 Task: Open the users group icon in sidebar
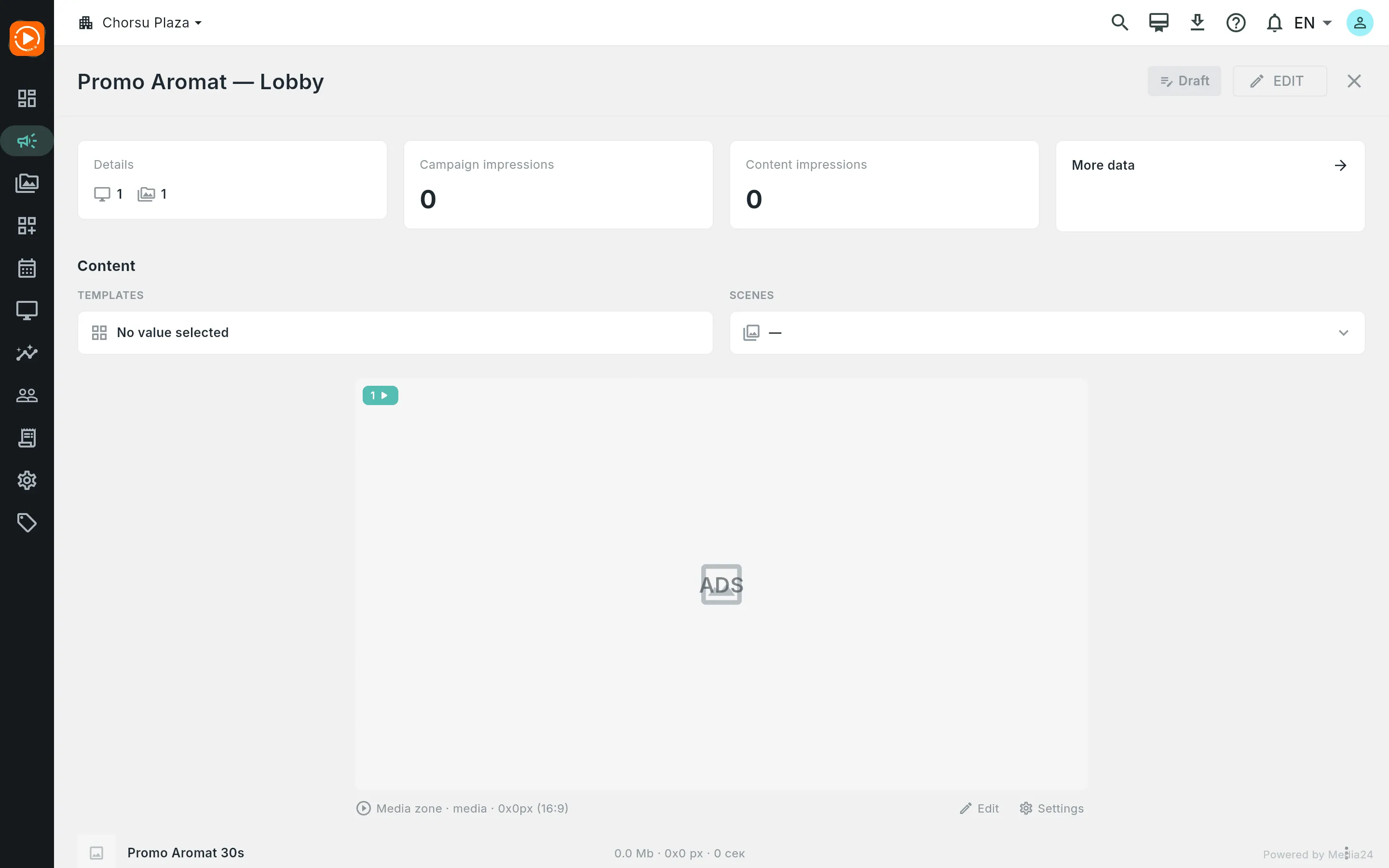[x=27, y=395]
